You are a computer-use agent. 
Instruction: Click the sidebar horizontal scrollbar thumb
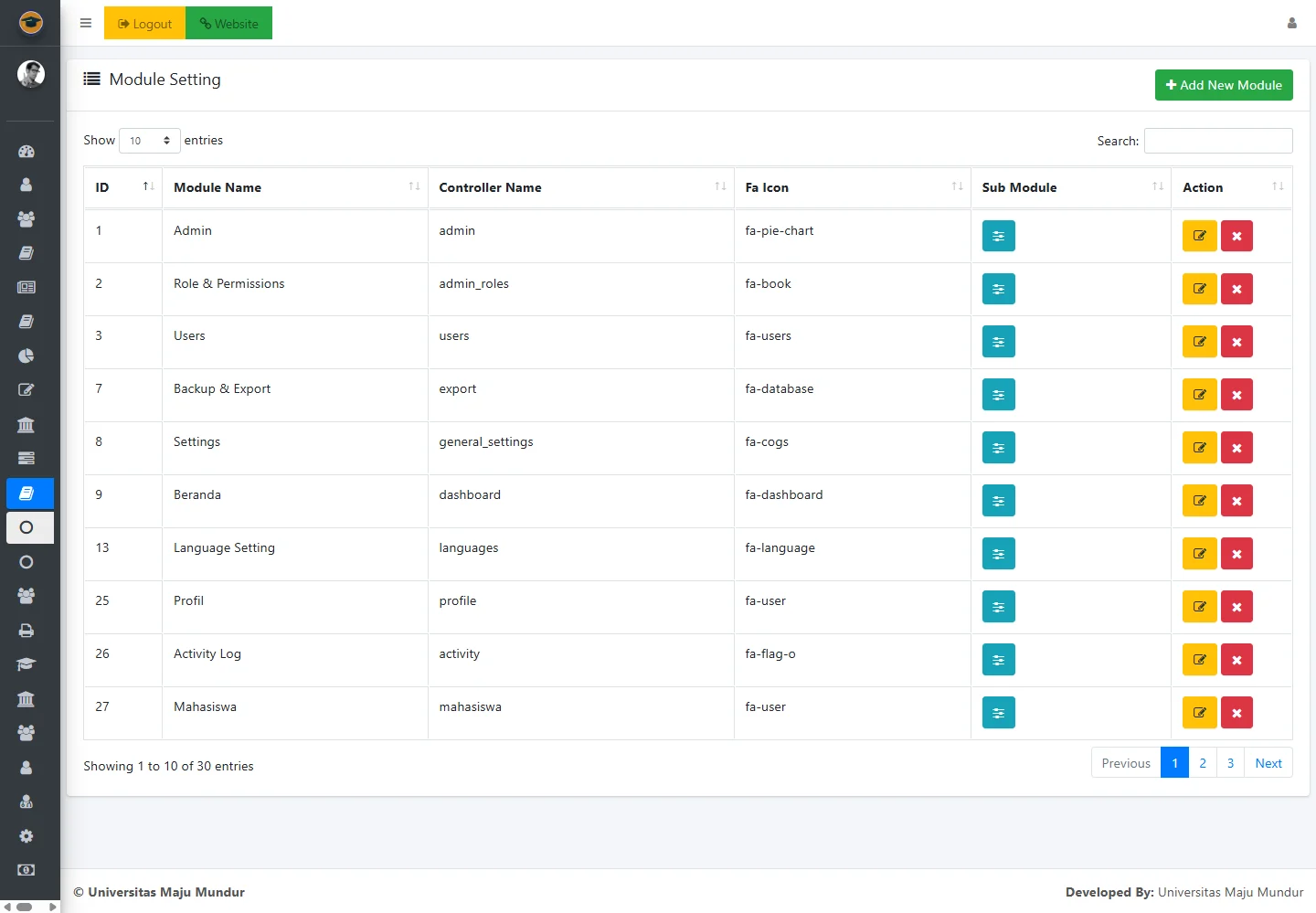pyautogui.click(x=25, y=907)
